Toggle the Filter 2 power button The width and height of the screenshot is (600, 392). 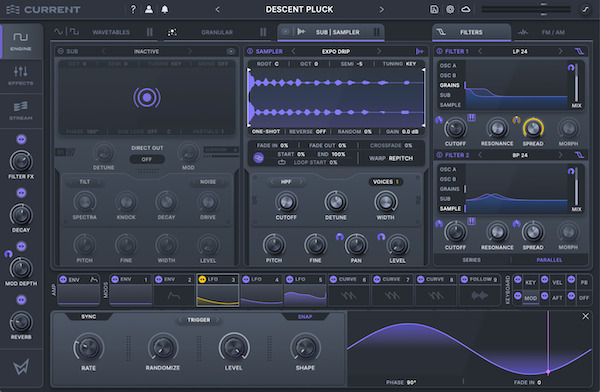439,155
